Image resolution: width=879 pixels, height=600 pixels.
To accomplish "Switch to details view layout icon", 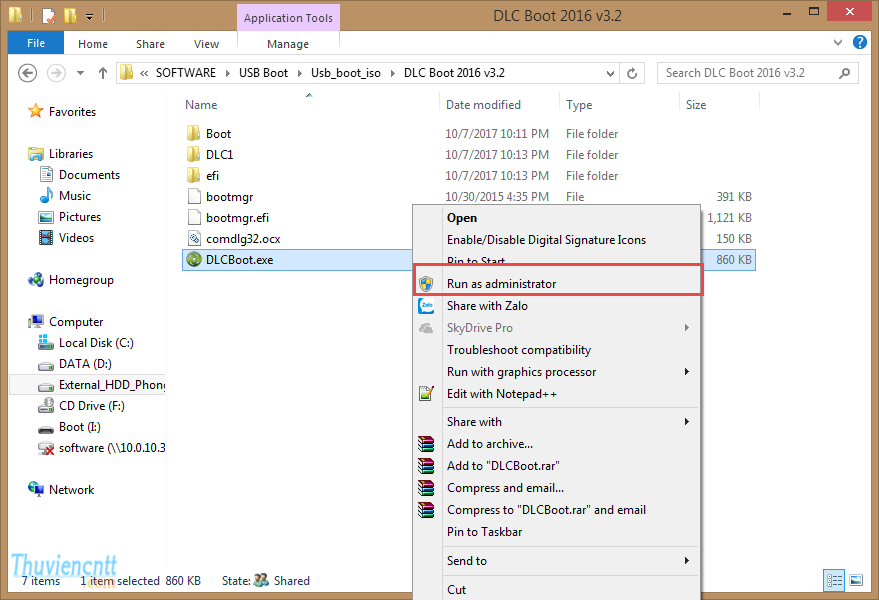I will tap(834, 580).
